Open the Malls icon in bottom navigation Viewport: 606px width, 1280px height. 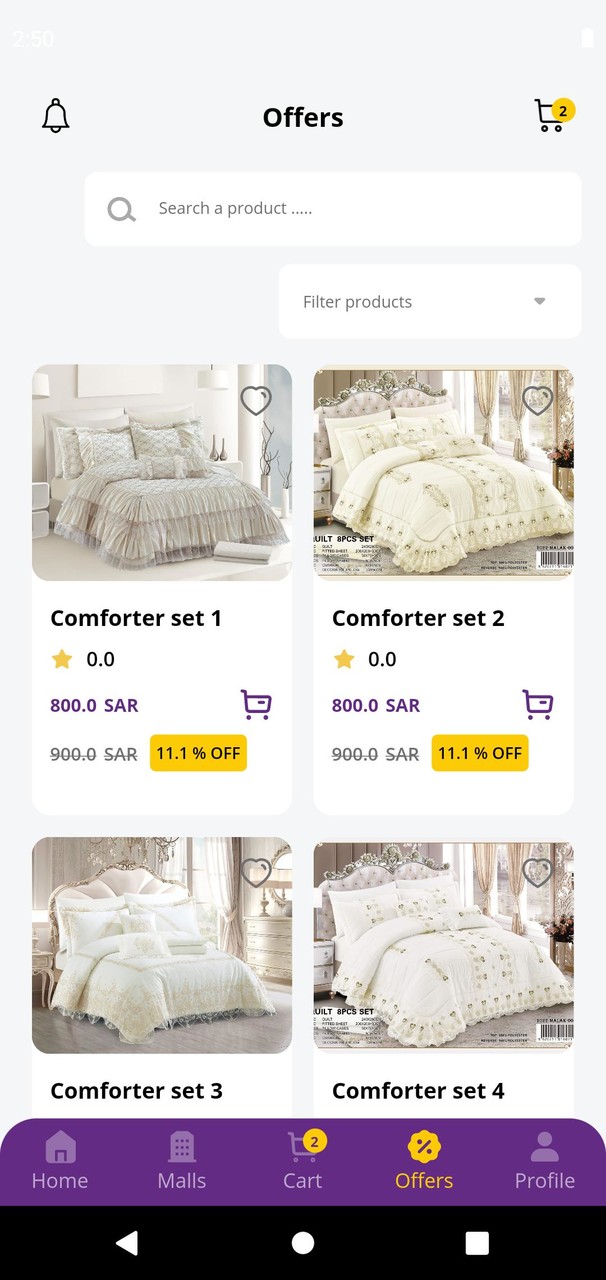click(x=181, y=1147)
